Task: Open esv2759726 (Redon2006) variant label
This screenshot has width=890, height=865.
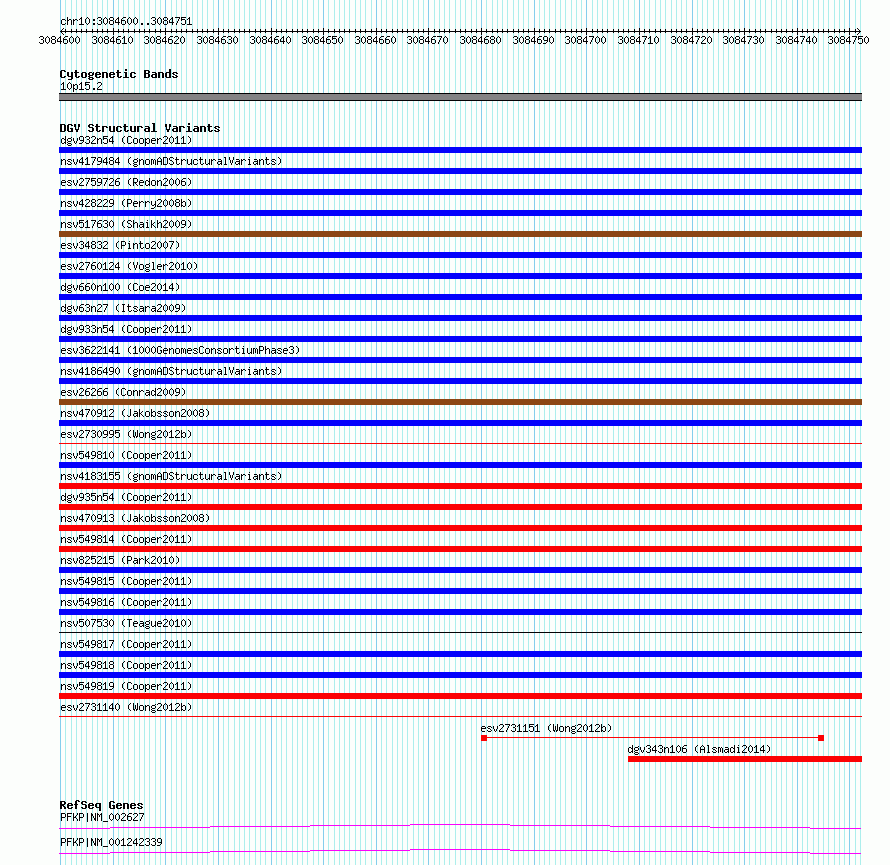Action: click(126, 182)
